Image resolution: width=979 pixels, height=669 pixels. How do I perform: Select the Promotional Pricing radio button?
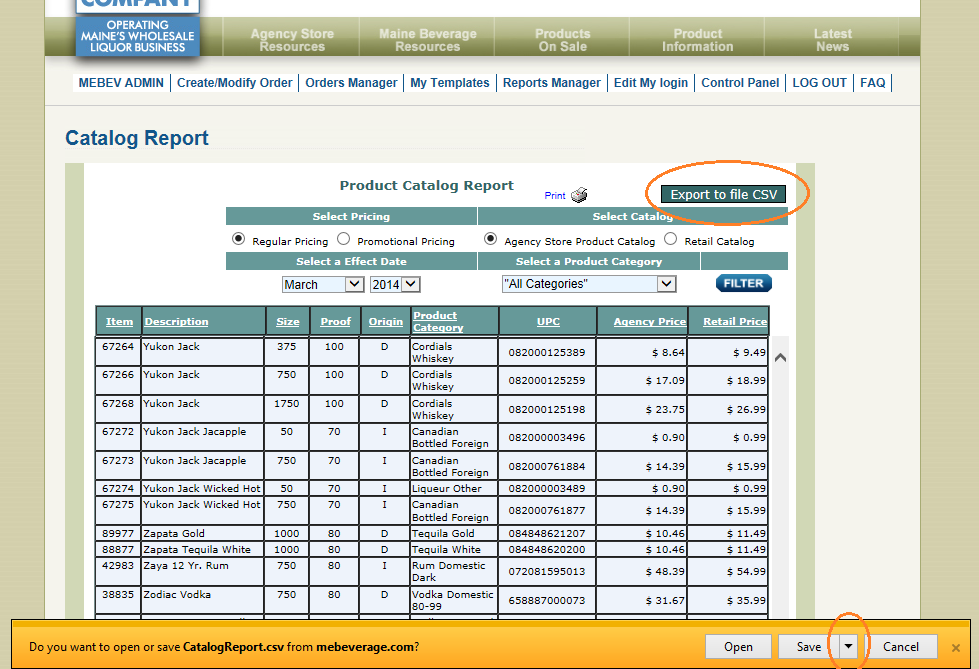pos(343,239)
